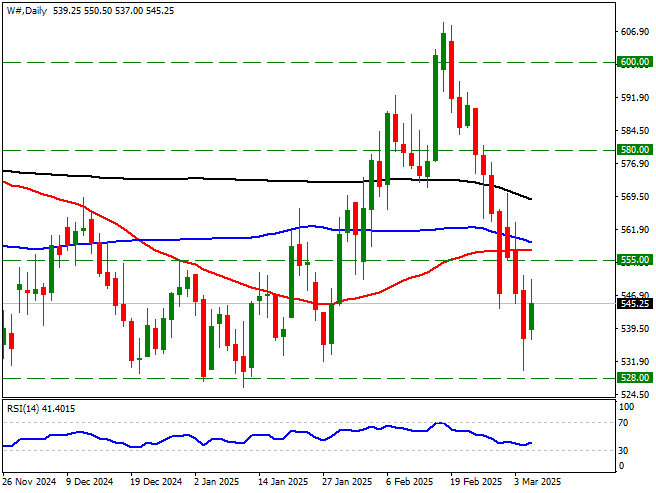Click the 14 Jan 2025 date label
Image resolution: width=656 pixels, height=493 pixels.
(284, 482)
